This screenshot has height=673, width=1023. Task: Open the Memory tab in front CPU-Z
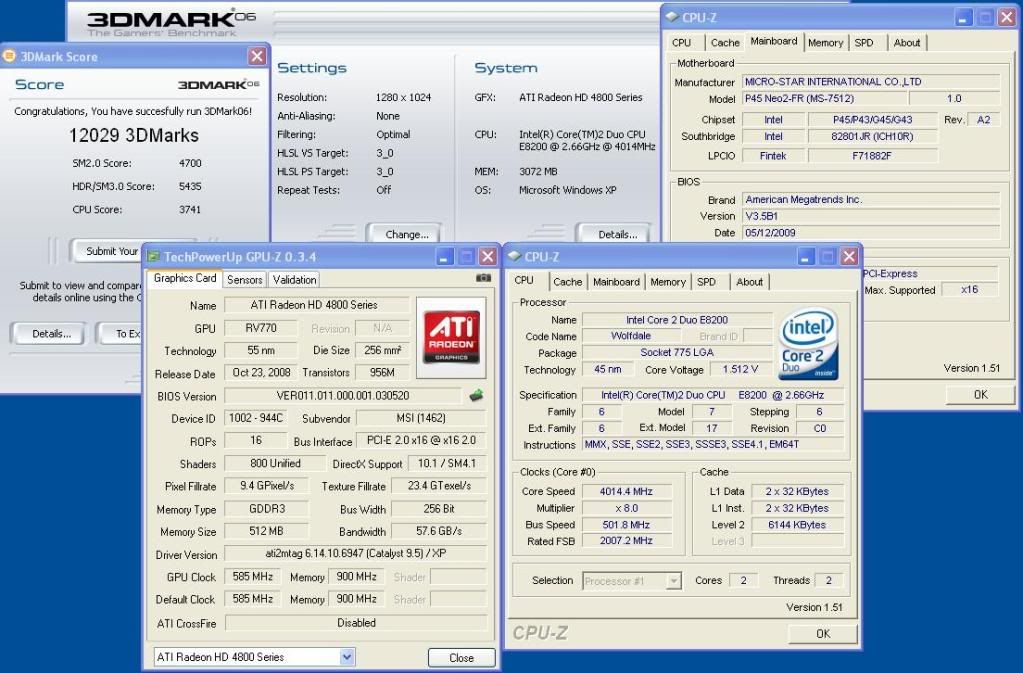pyautogui.click(x=667, y=282)
